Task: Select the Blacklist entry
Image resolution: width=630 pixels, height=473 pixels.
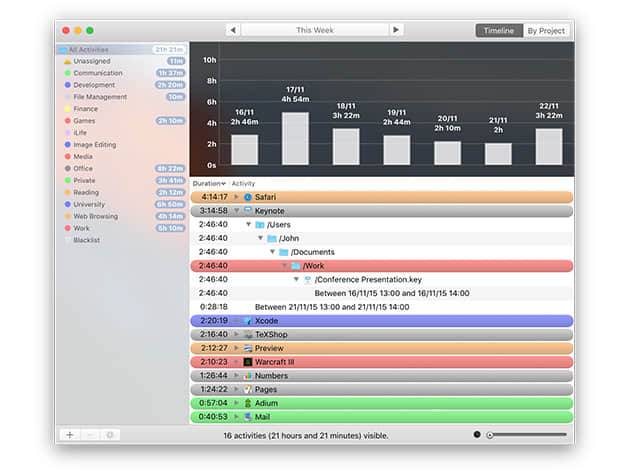Action: pos(122,240)
